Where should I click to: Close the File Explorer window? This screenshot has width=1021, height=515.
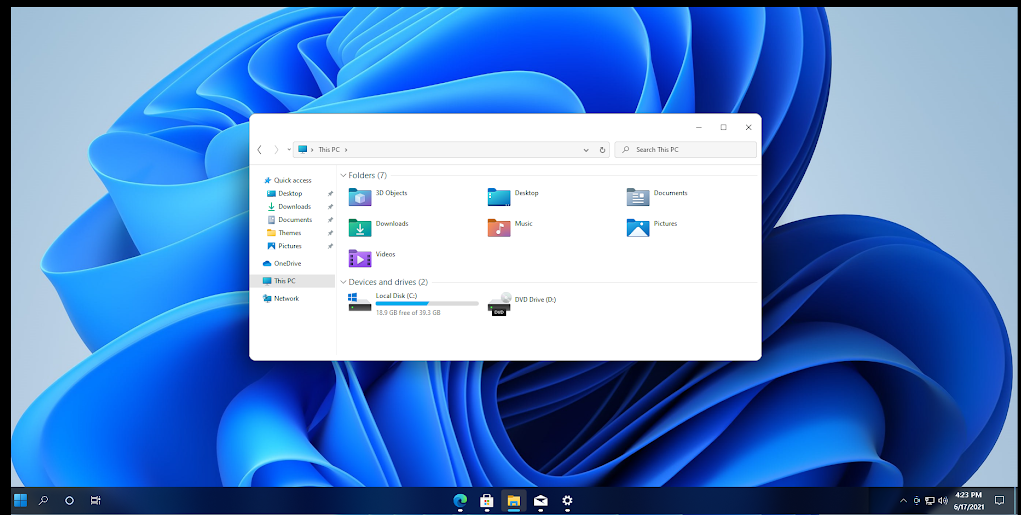(x=748, y=127)
